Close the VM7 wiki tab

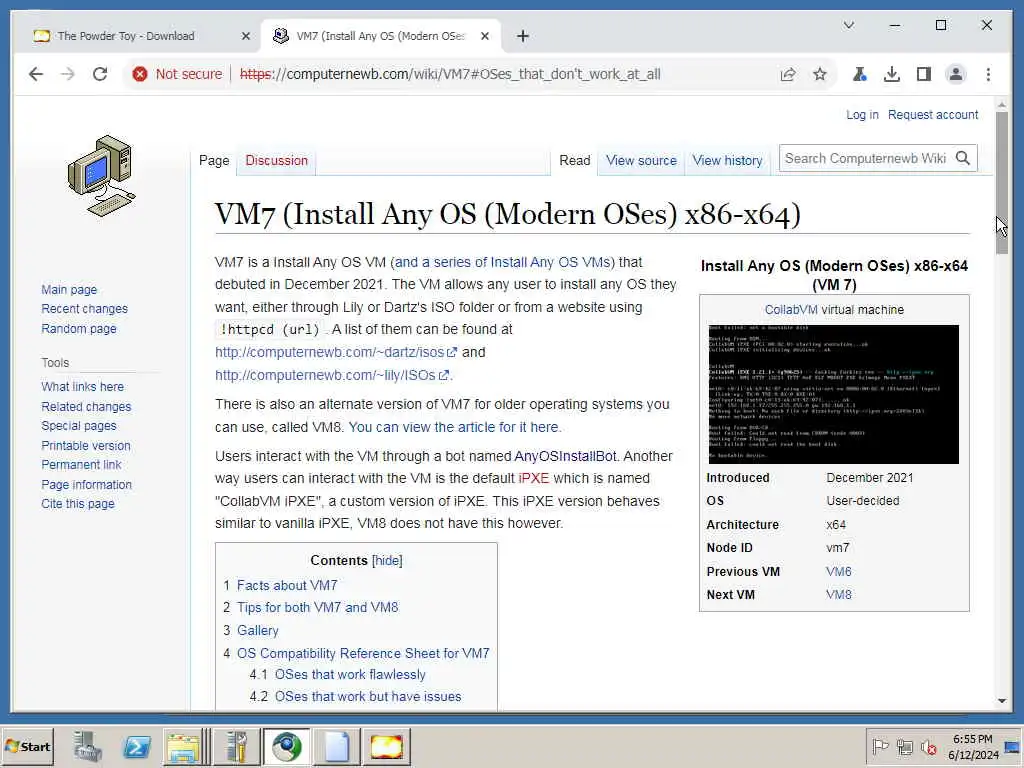coord(485,37)
